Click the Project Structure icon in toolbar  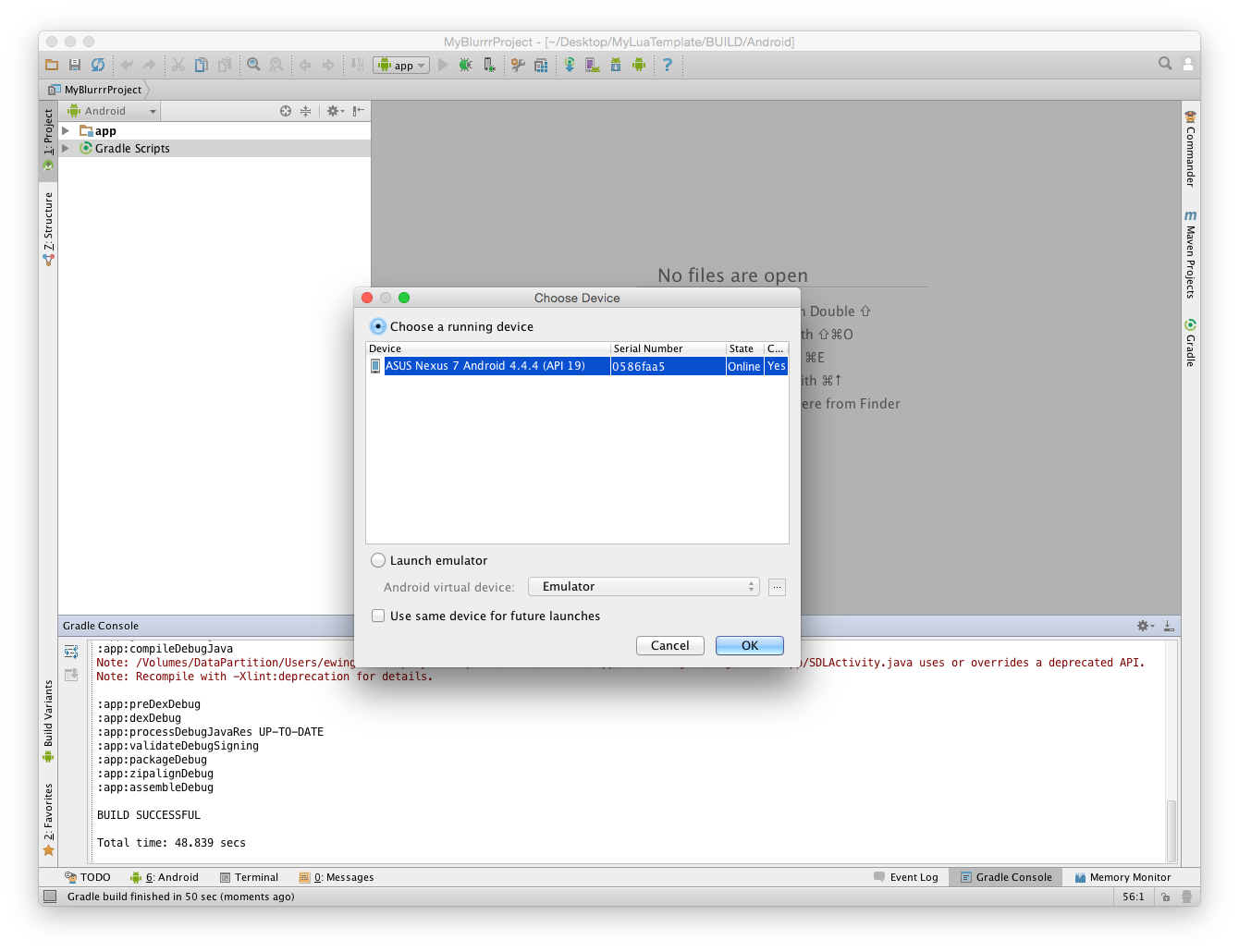[541, 65]
